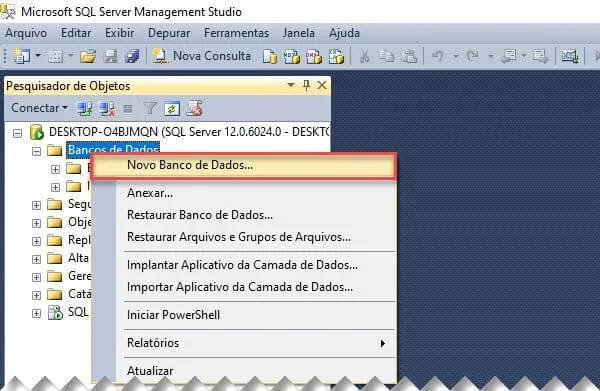Click the New Project toolbar icon
The image size is (600, 391).
(21, 56)
